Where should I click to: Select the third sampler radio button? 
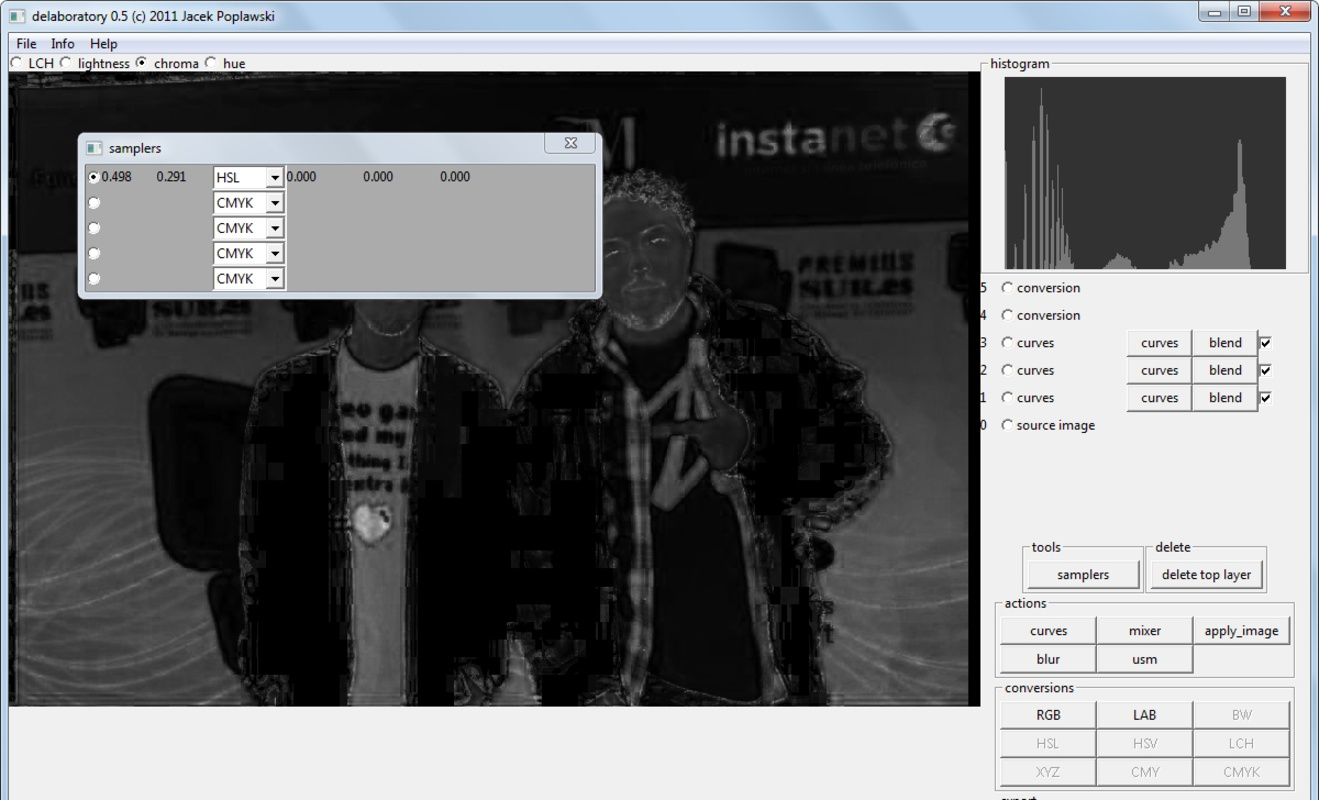pos(94,228)
